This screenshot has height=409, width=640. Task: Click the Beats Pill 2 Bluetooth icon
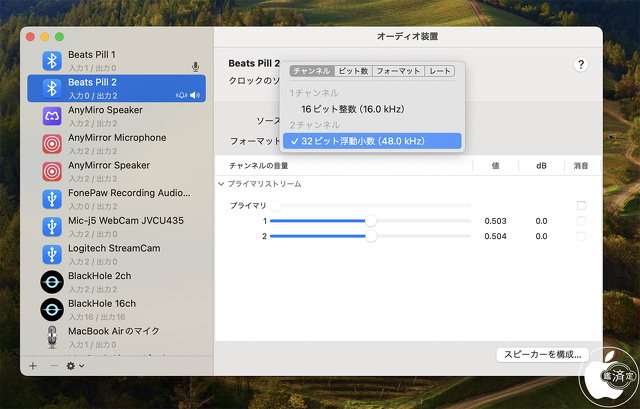tap(52, 89)
